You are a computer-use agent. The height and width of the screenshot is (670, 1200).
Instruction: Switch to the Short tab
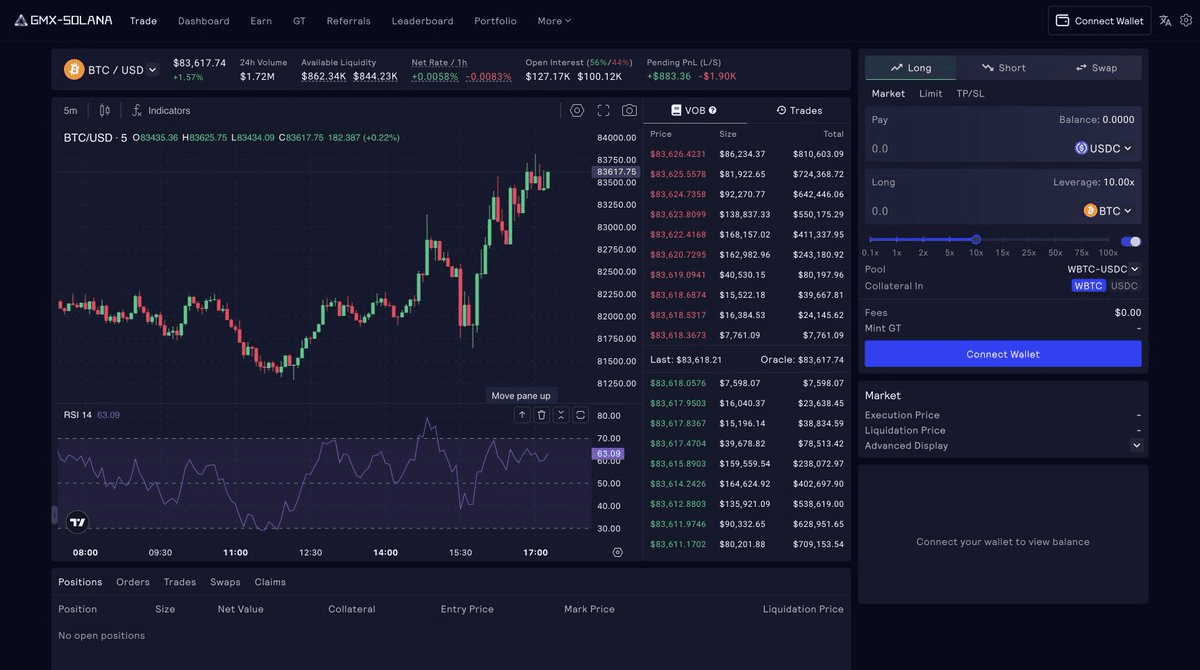[1003, 67]
